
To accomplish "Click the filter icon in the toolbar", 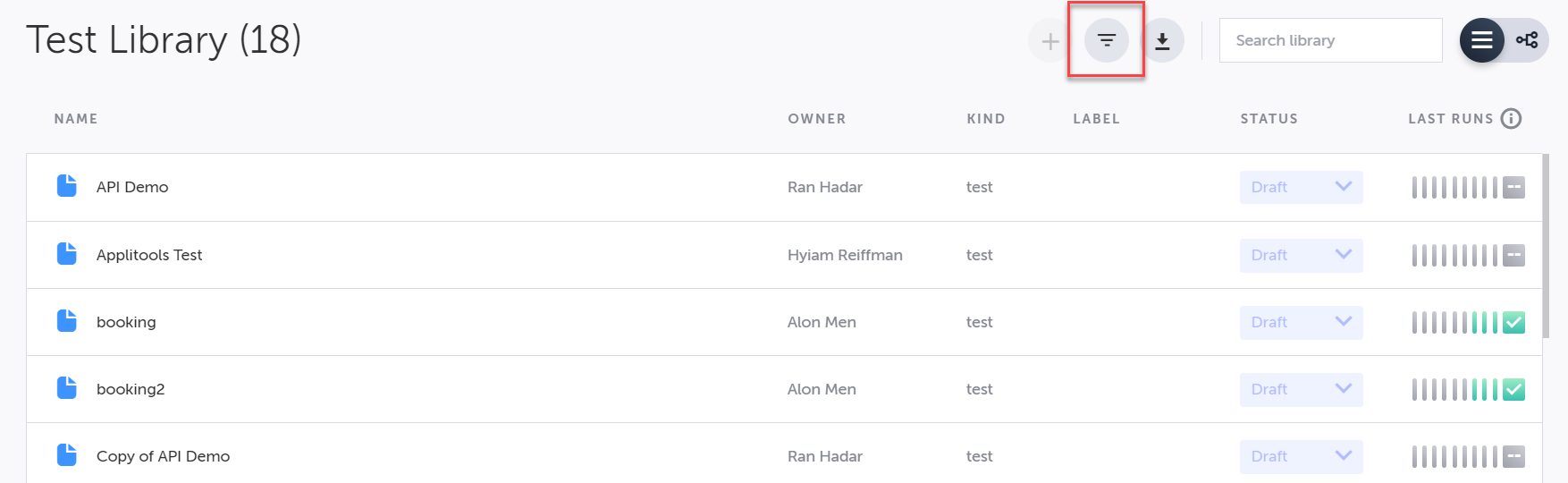I will point(1107,40).
